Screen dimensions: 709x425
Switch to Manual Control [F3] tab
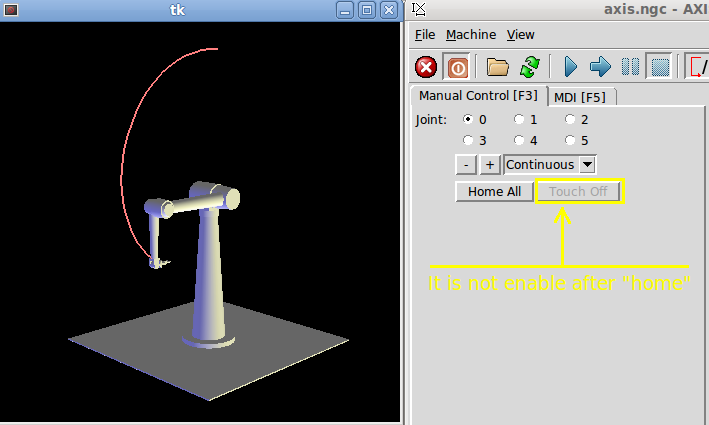point(478,96)
